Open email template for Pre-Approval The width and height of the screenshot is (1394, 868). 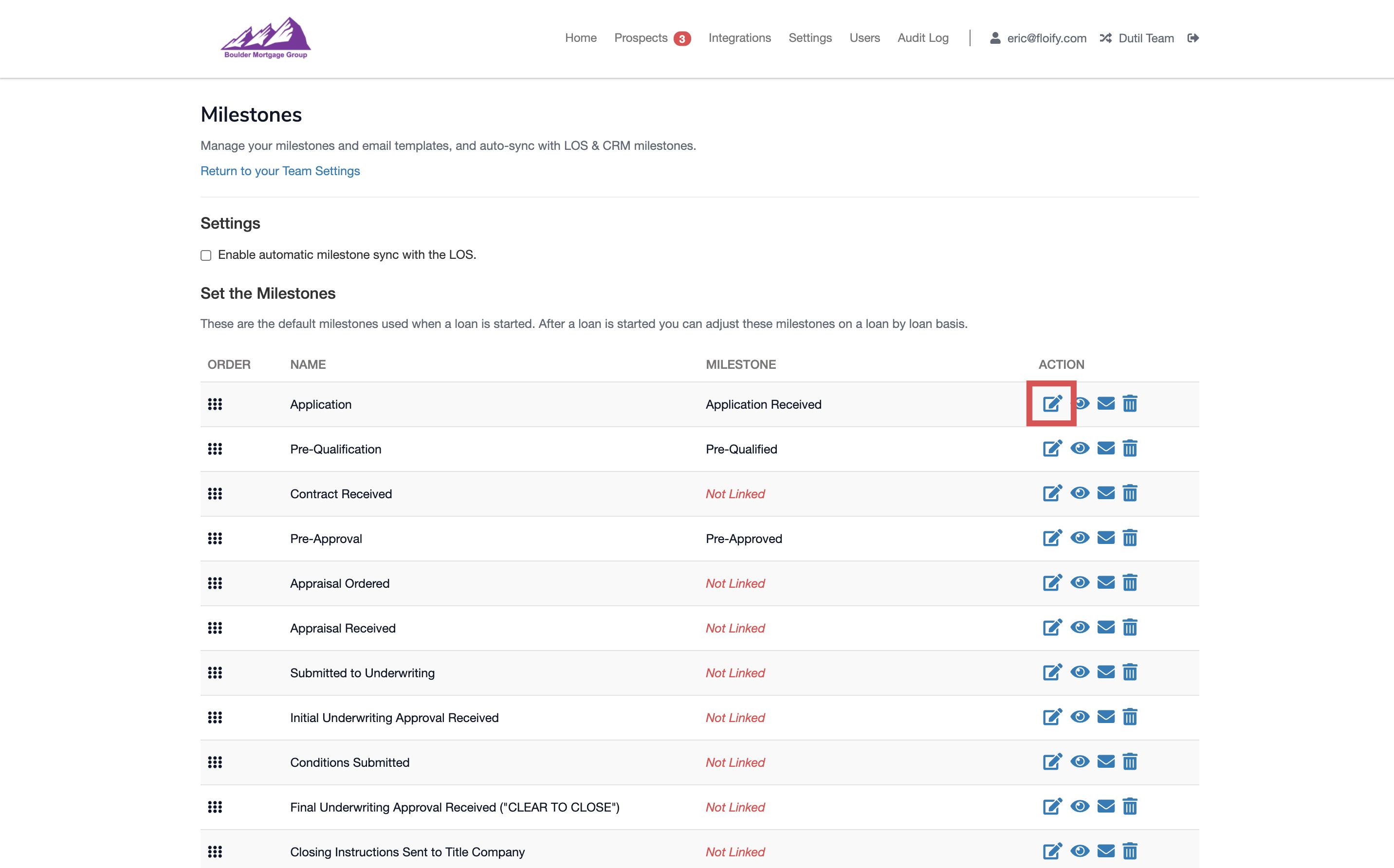[1106, 538]
